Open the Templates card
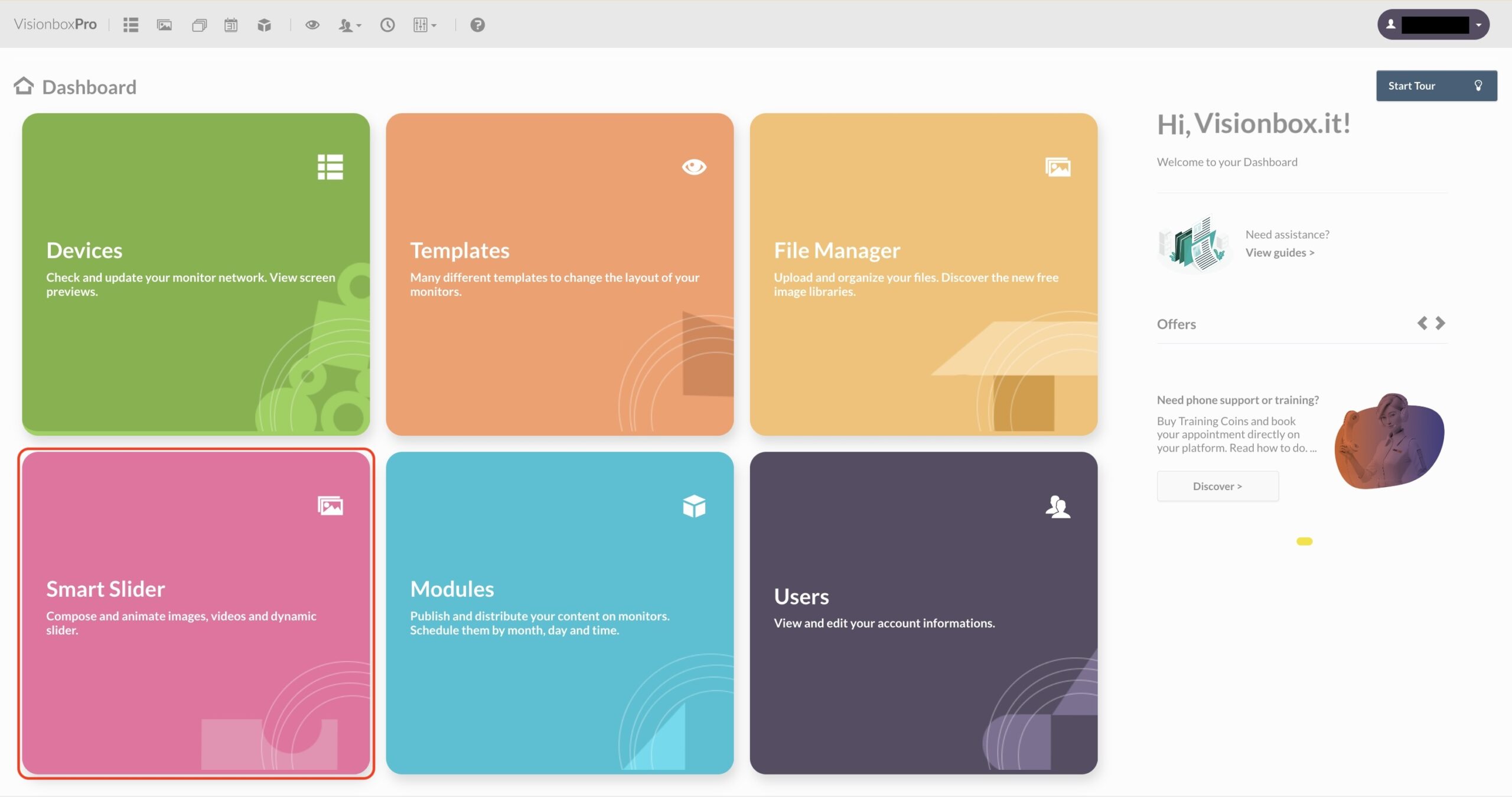 (x=560, y=275)
